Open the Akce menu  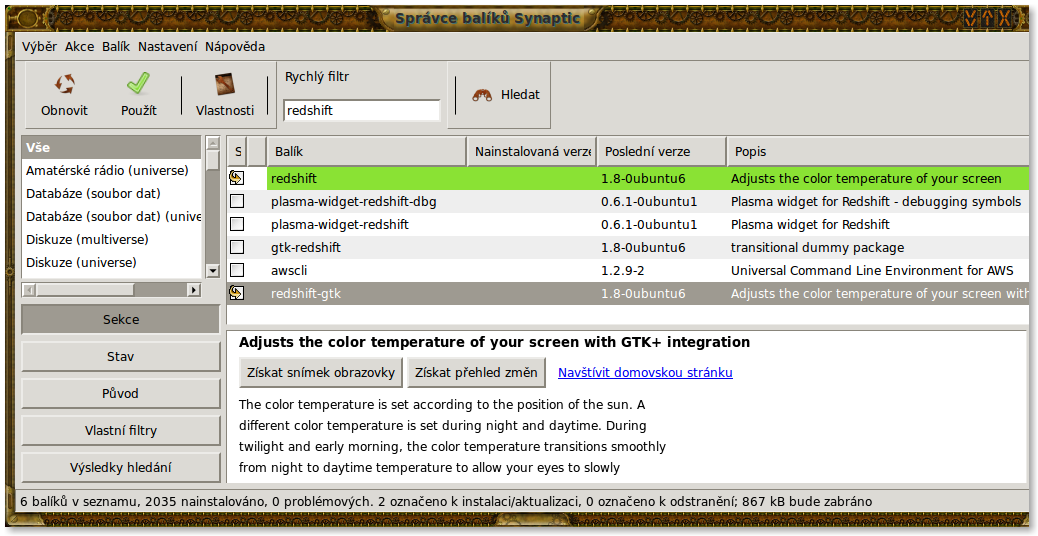79,46
